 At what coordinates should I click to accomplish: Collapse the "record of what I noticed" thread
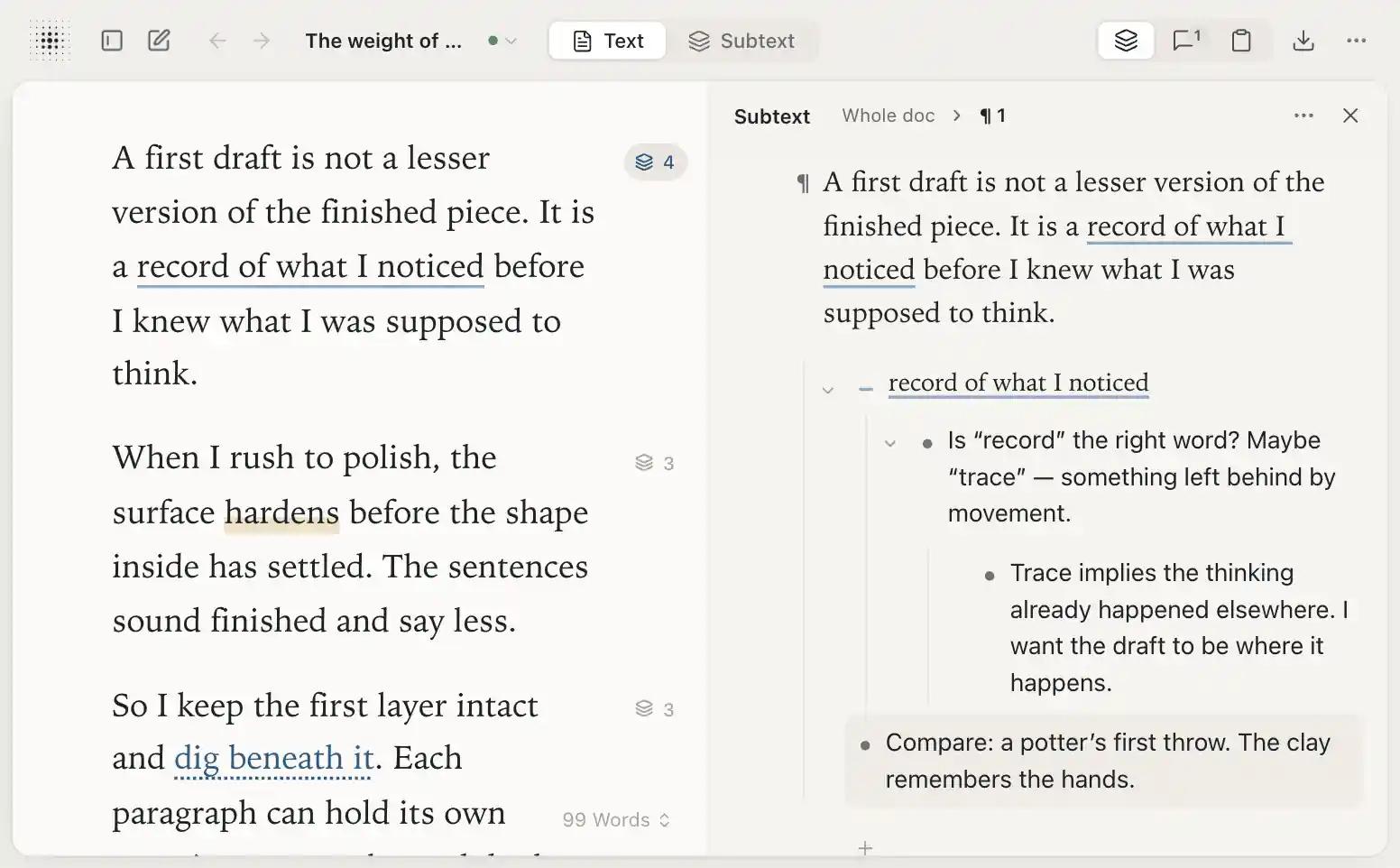[x=827, y=391]
